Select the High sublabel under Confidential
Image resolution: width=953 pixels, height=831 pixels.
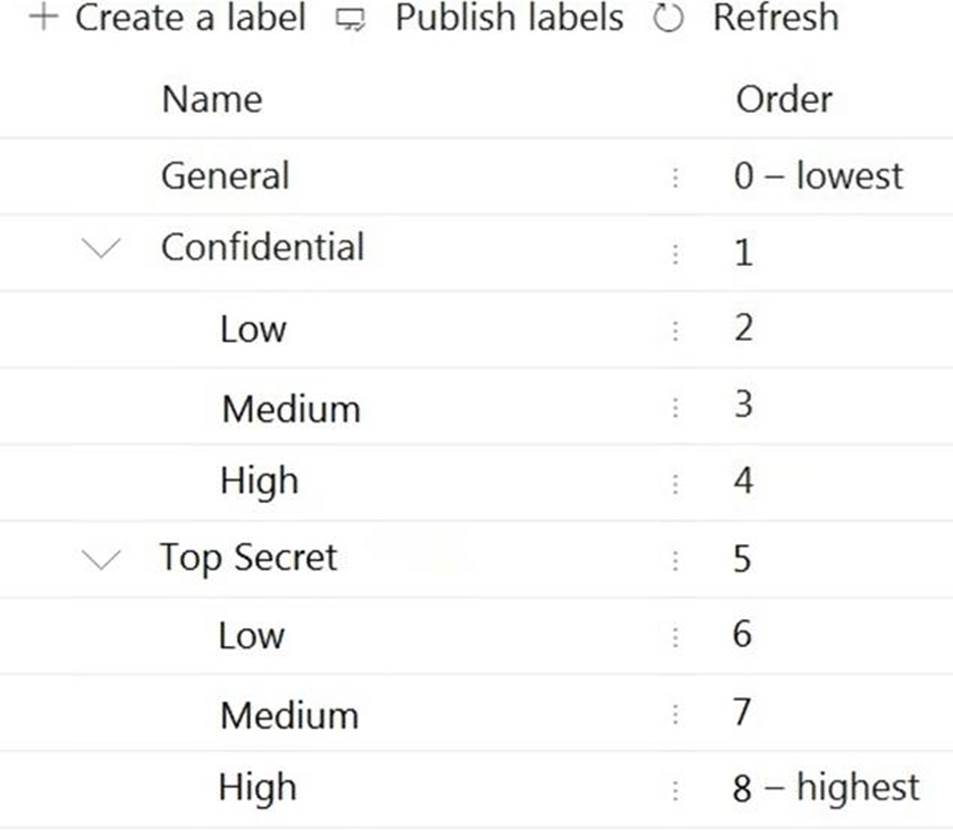[x=259, y=482]
